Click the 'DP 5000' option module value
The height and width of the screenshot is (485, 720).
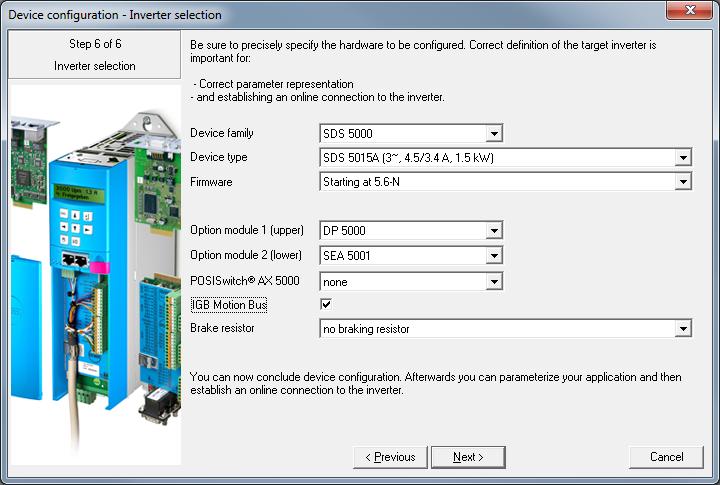[x=344, y=231]
